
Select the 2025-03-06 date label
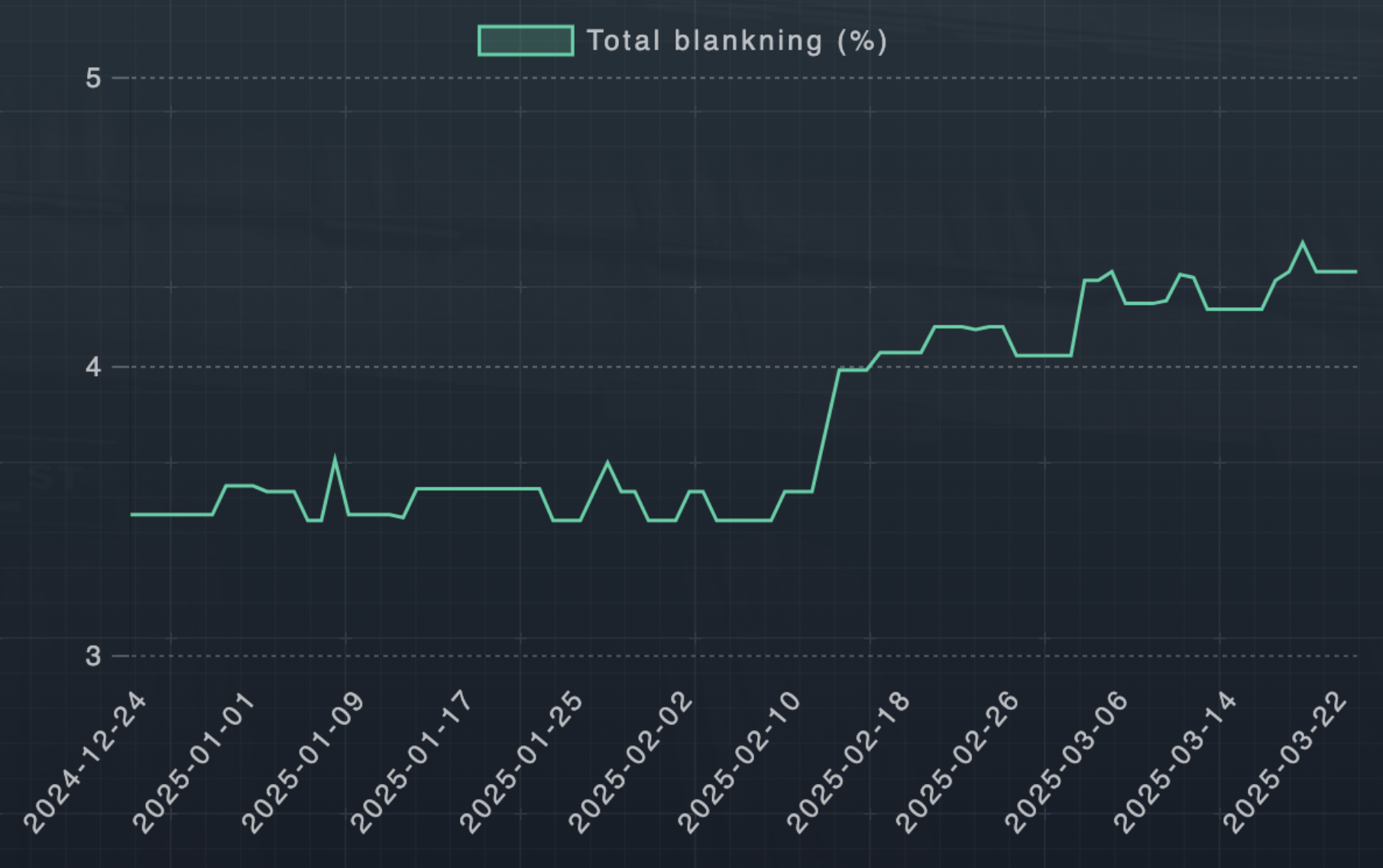pyautogui.click(x=1067, y=761)
